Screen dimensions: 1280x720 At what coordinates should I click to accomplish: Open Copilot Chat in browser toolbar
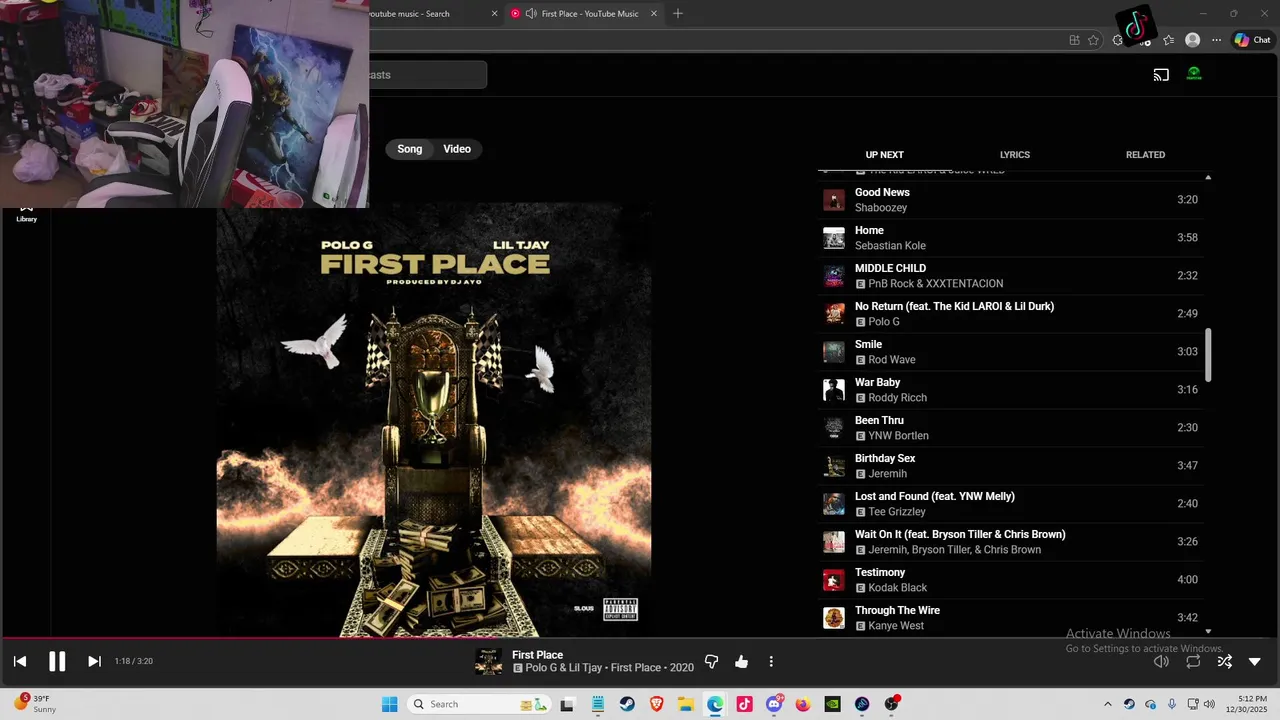[1252, 40]
